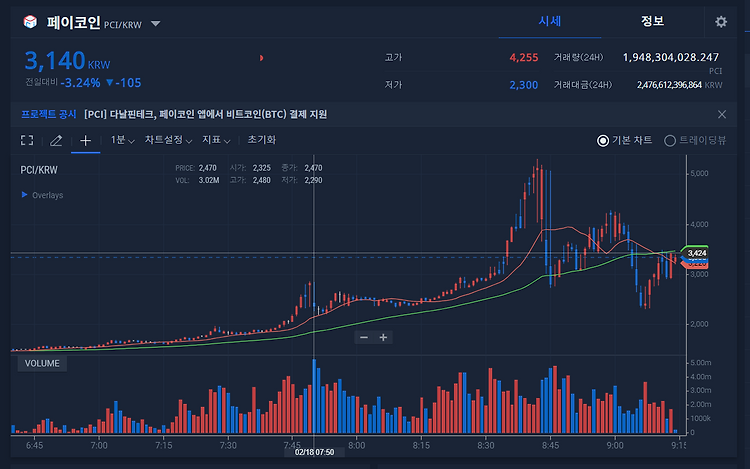Click the trade amount 2,476,612,396,864
Image resolution: width=750 pixels, height=469 pixels.
tap(669, 85)
